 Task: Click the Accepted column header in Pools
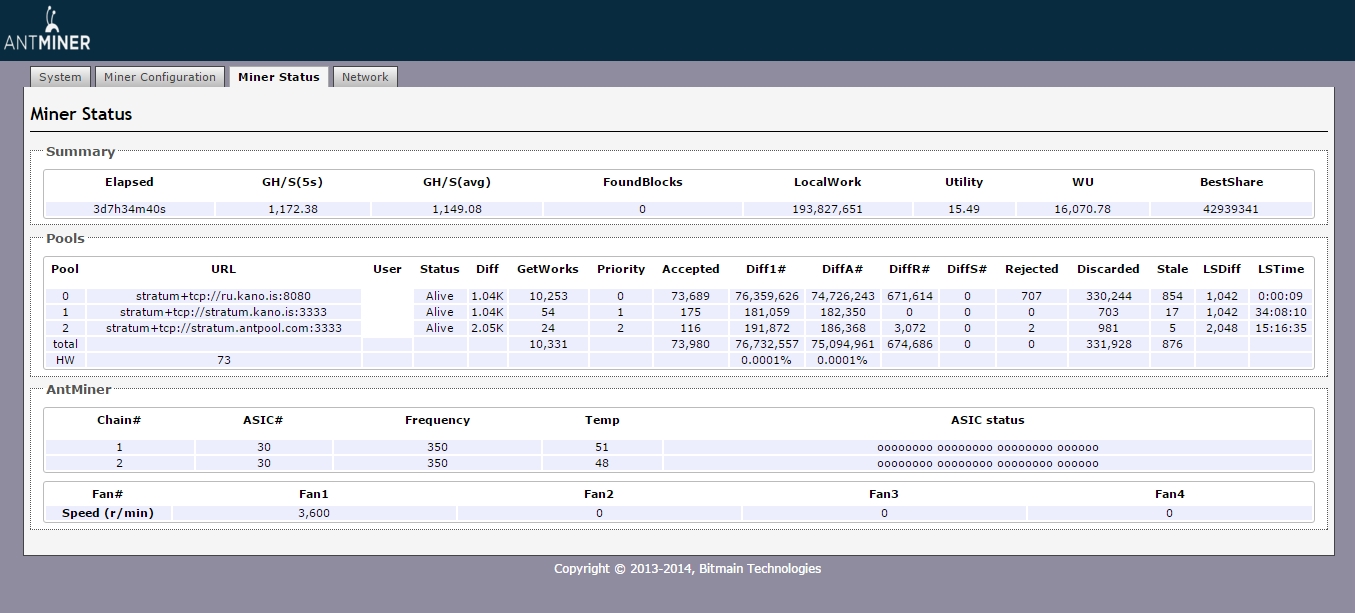(690, 269)
